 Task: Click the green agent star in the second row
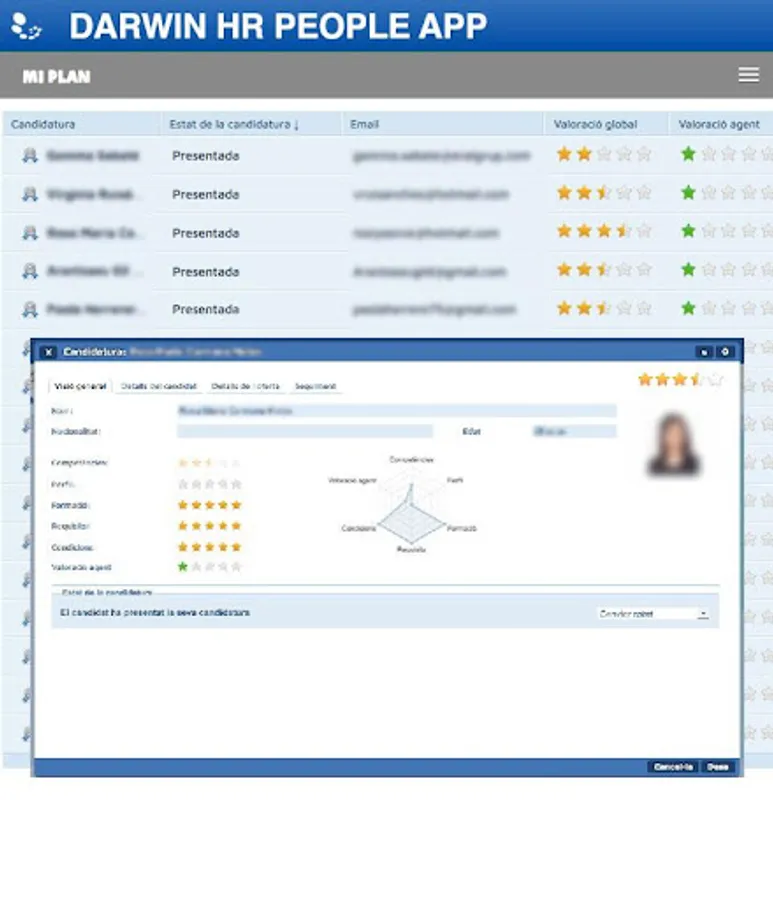688,192
